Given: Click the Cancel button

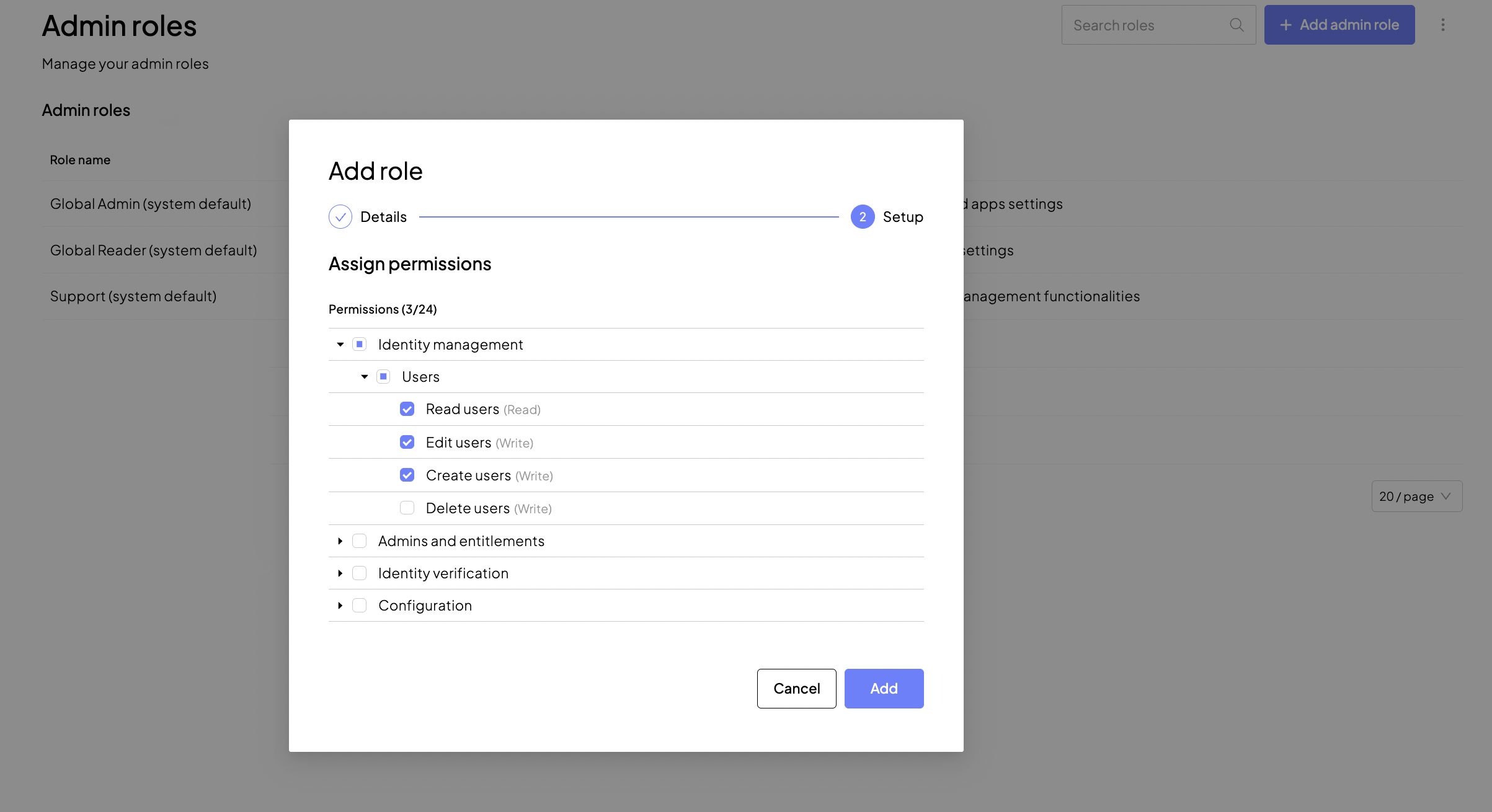Looking at the screenshot, I should coord(796,689).
